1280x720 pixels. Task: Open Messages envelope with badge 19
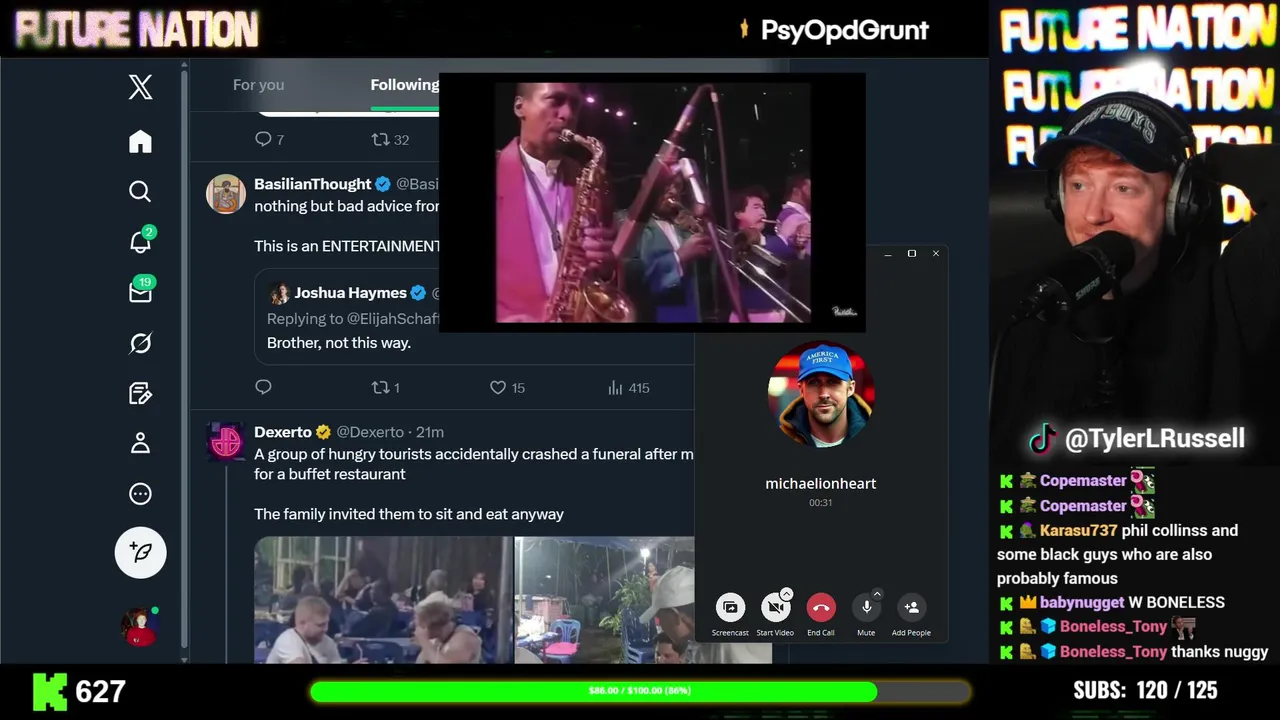pyautogui.click(x=140, y=291)
